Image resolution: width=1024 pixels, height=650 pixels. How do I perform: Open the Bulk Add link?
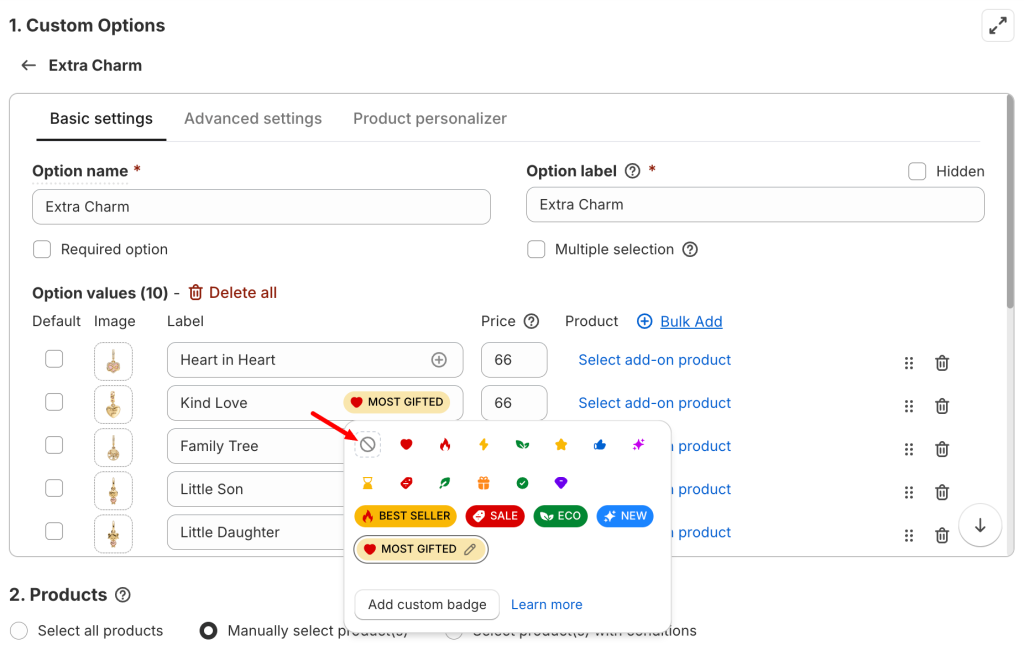(x=690, y=321)
